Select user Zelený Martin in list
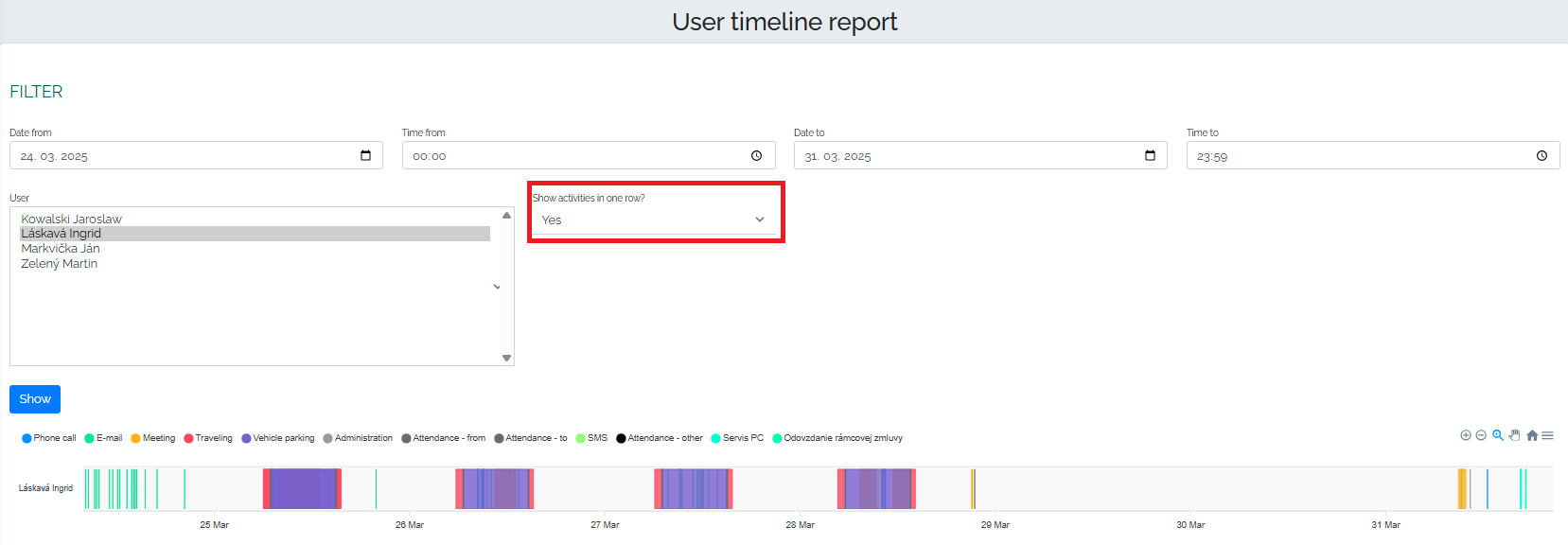Image resolution: width=1568 pixels, height=545 pixels. coord(59,263)
